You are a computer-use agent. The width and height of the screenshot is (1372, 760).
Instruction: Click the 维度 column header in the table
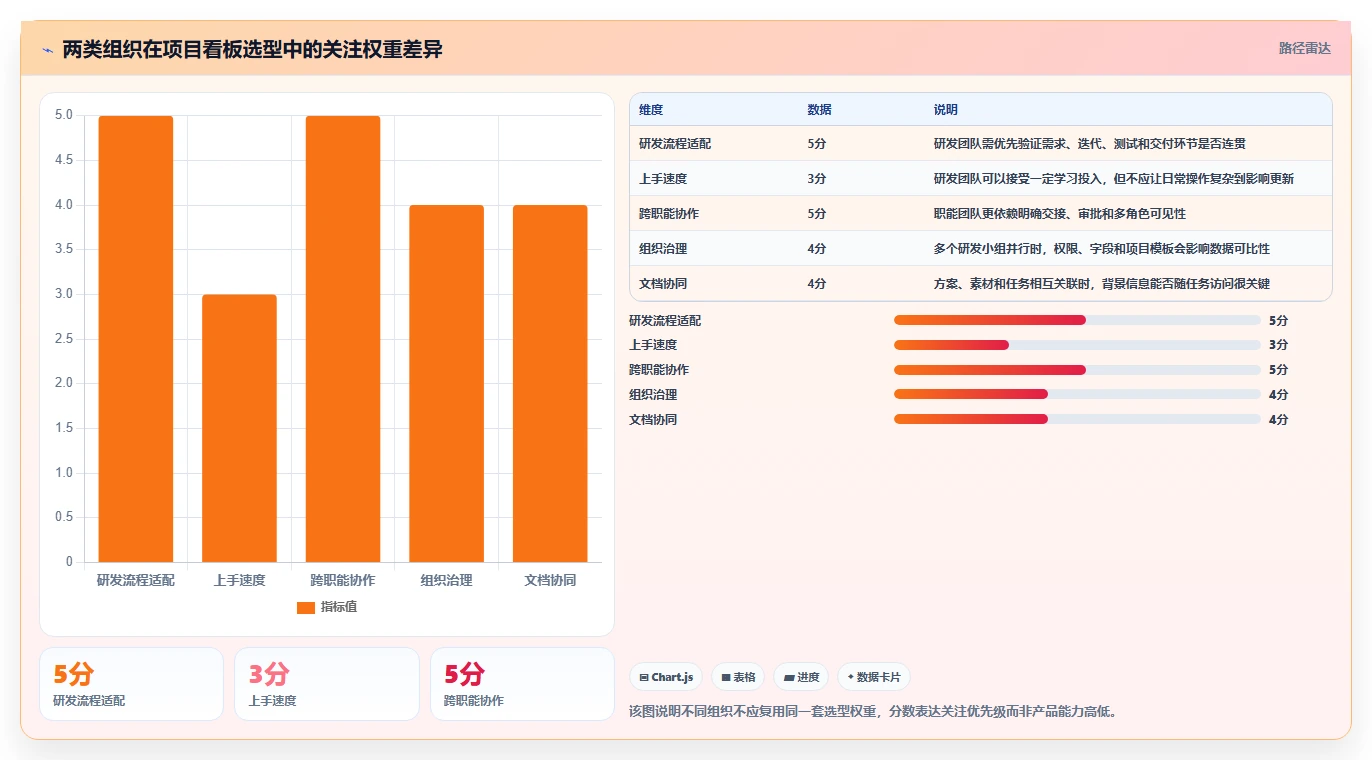(x=651, y=110)
